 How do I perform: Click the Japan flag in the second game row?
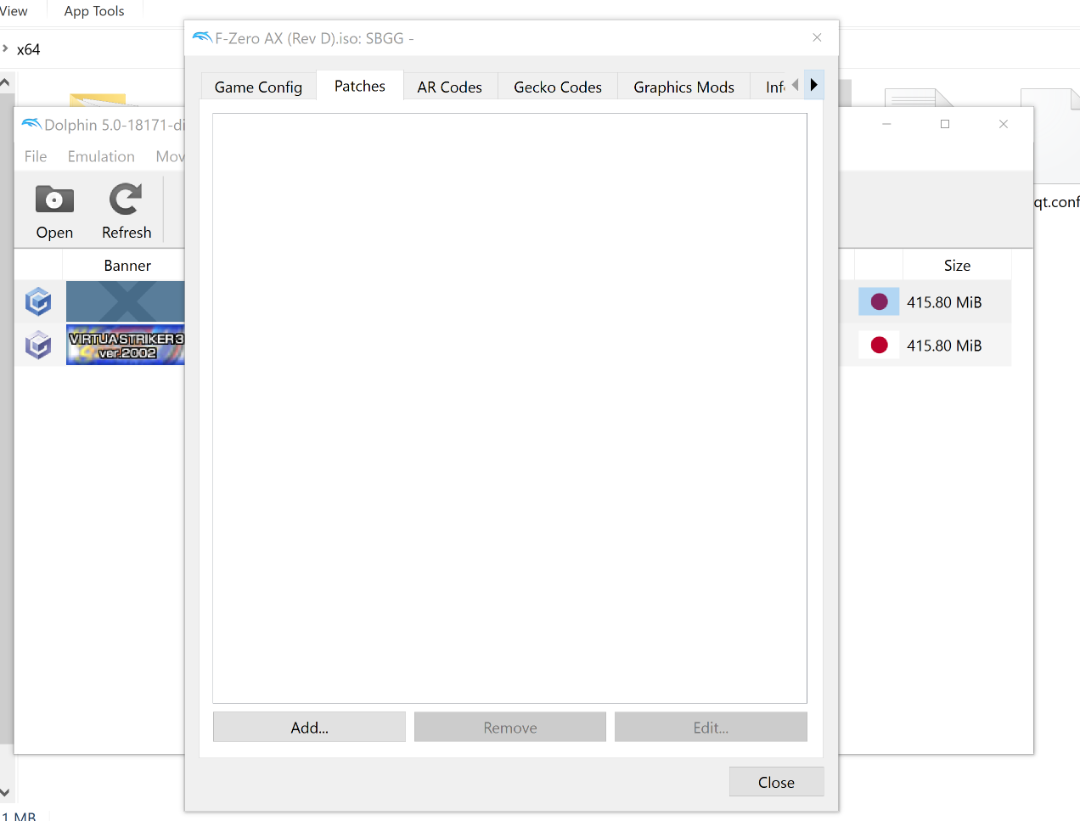coord(879,345)
